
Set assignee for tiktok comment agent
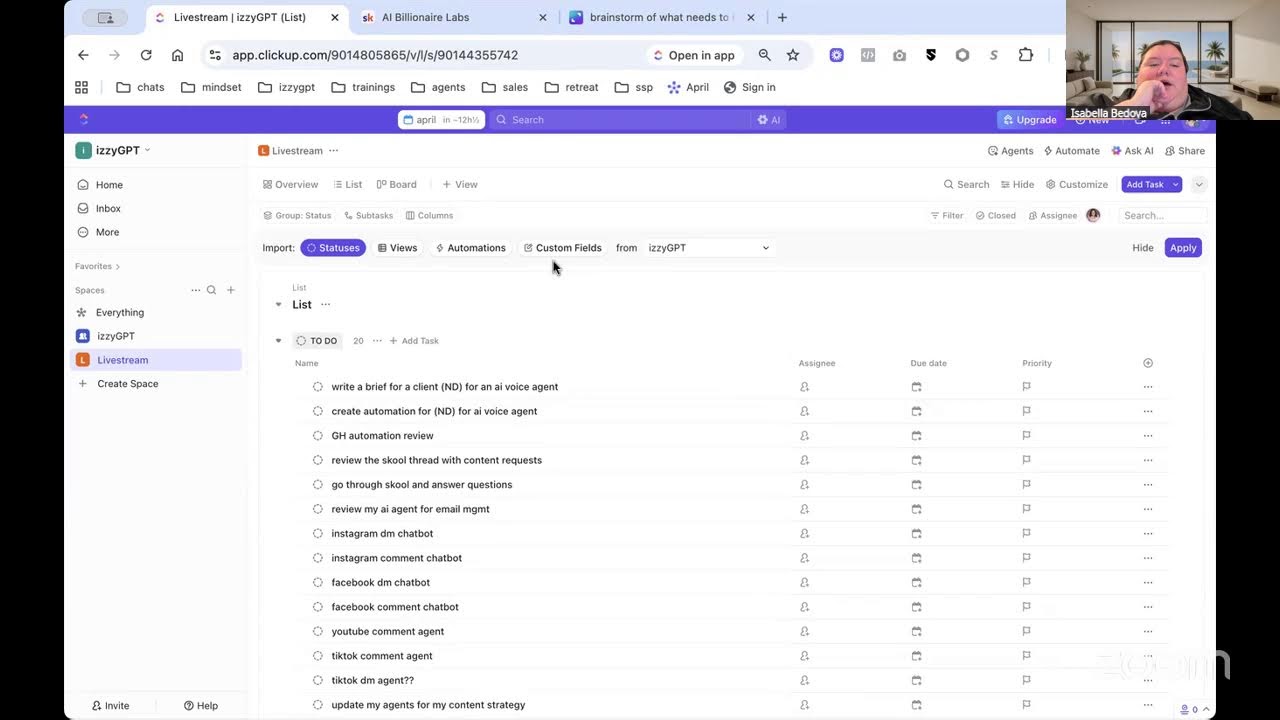804,656
